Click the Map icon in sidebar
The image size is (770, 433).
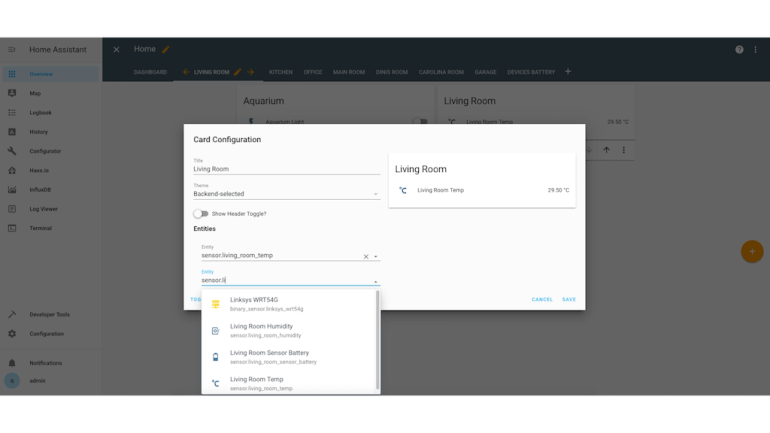click(12, 93)
